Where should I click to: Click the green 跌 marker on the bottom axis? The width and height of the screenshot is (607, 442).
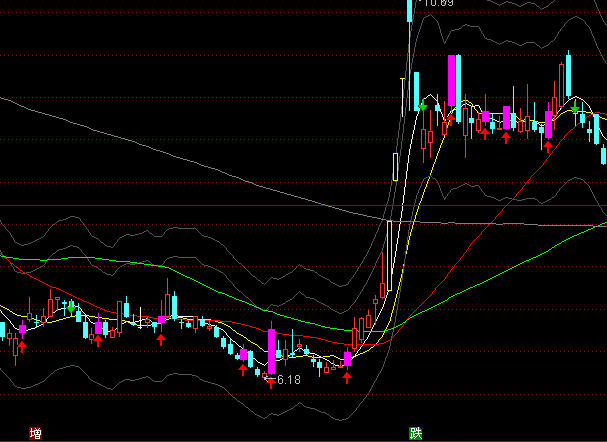(x=414, y=433)
